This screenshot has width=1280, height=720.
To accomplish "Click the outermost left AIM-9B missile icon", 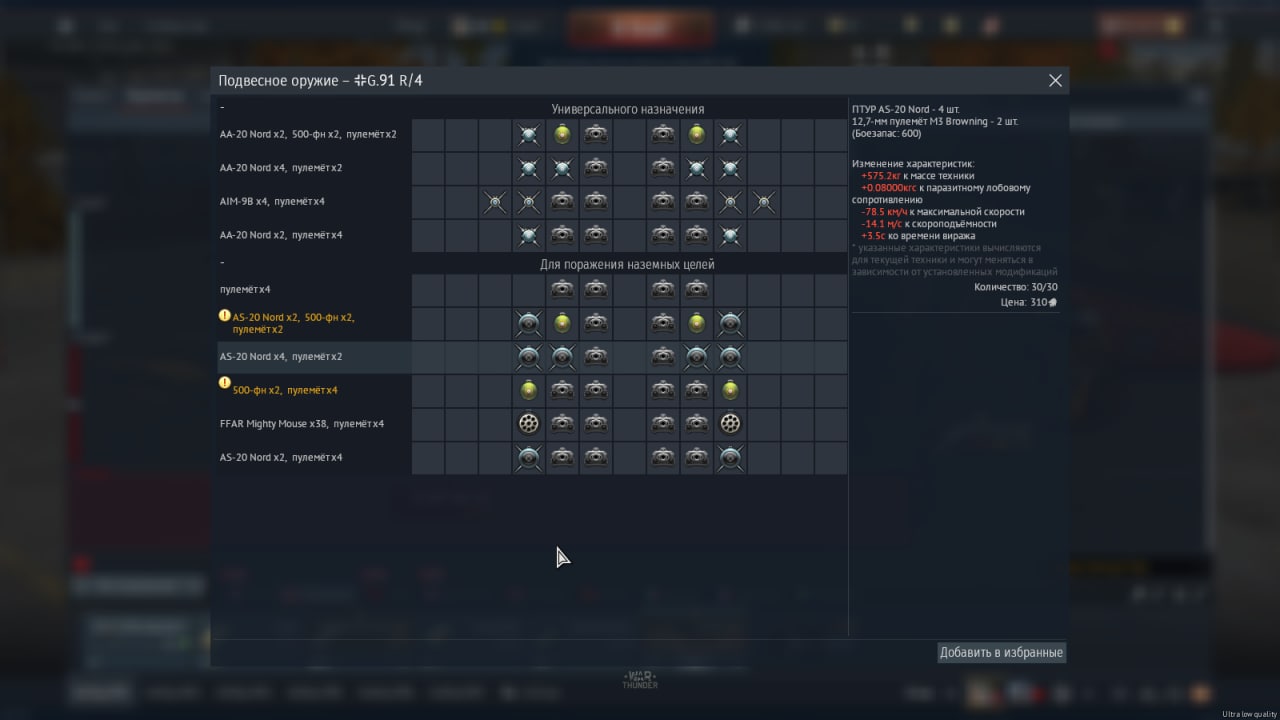I will [495, 202].
